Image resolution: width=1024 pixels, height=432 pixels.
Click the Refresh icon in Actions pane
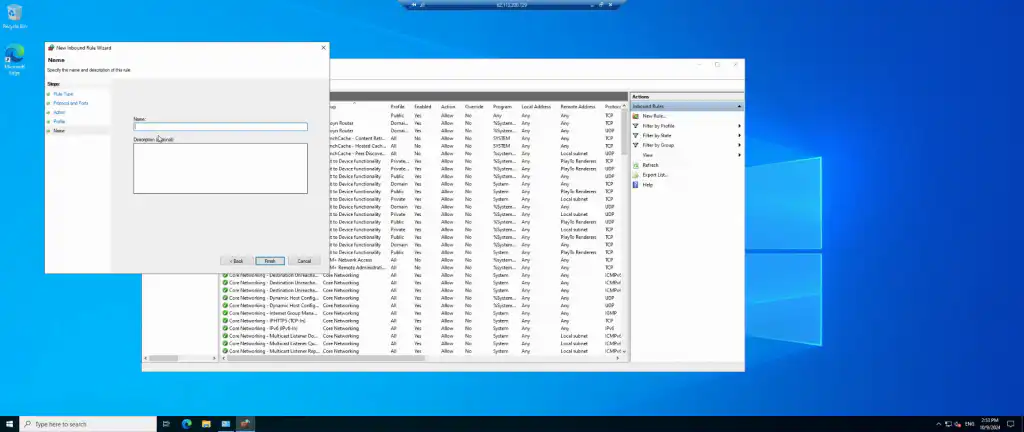(635, 165)
